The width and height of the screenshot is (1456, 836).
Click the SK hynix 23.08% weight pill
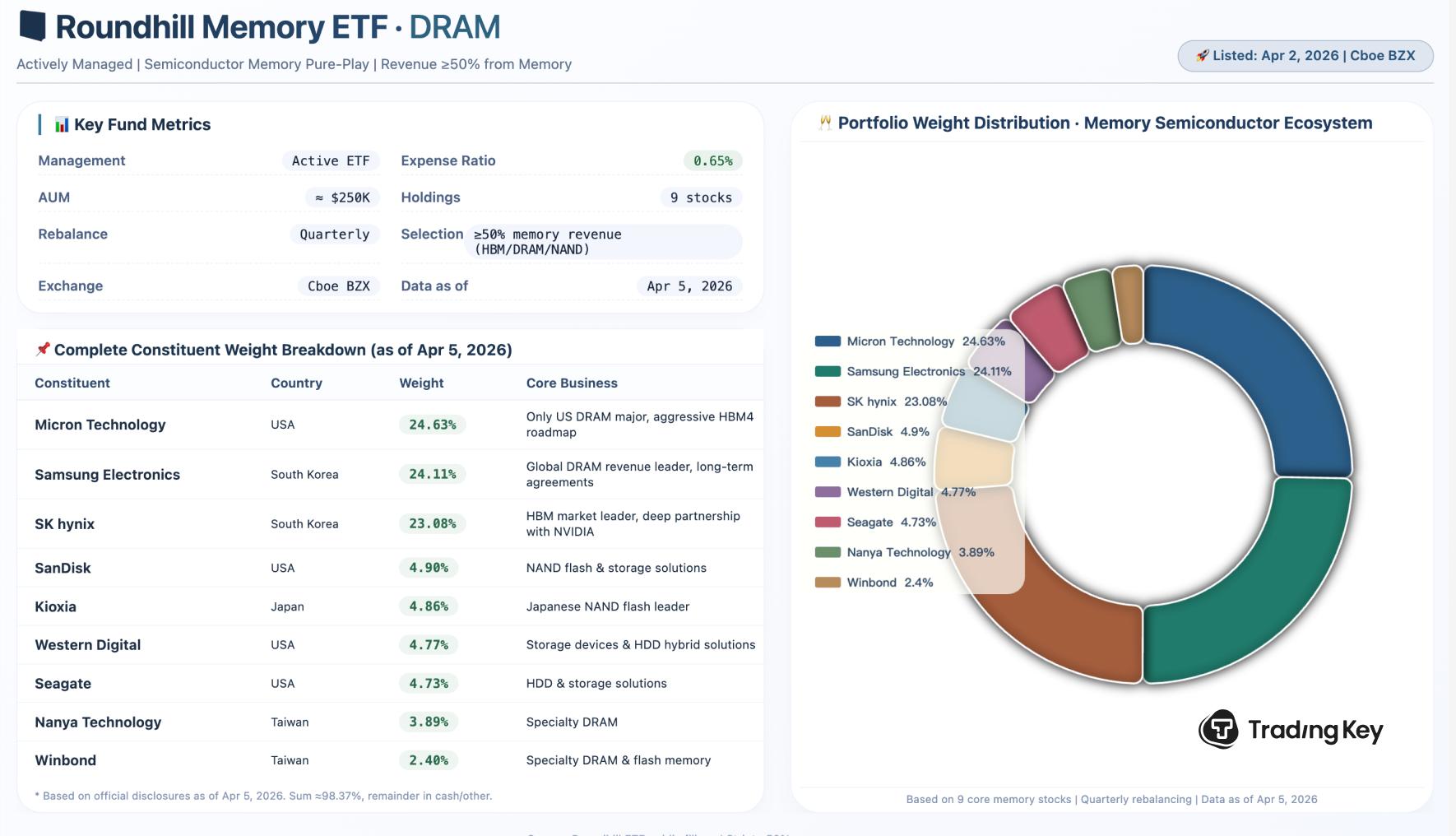click(432, 523)
